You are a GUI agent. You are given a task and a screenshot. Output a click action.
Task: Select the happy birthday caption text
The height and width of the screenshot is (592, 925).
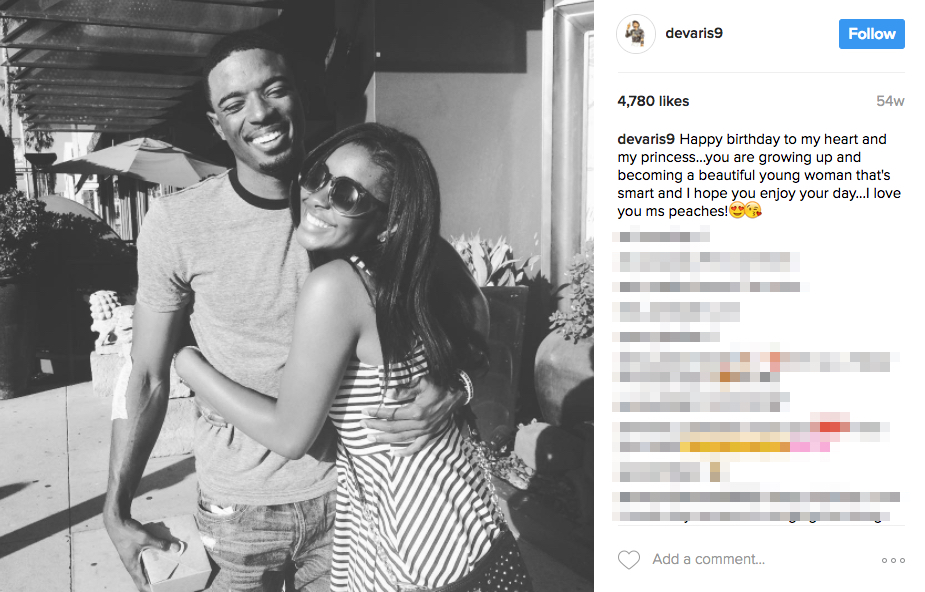759,175
